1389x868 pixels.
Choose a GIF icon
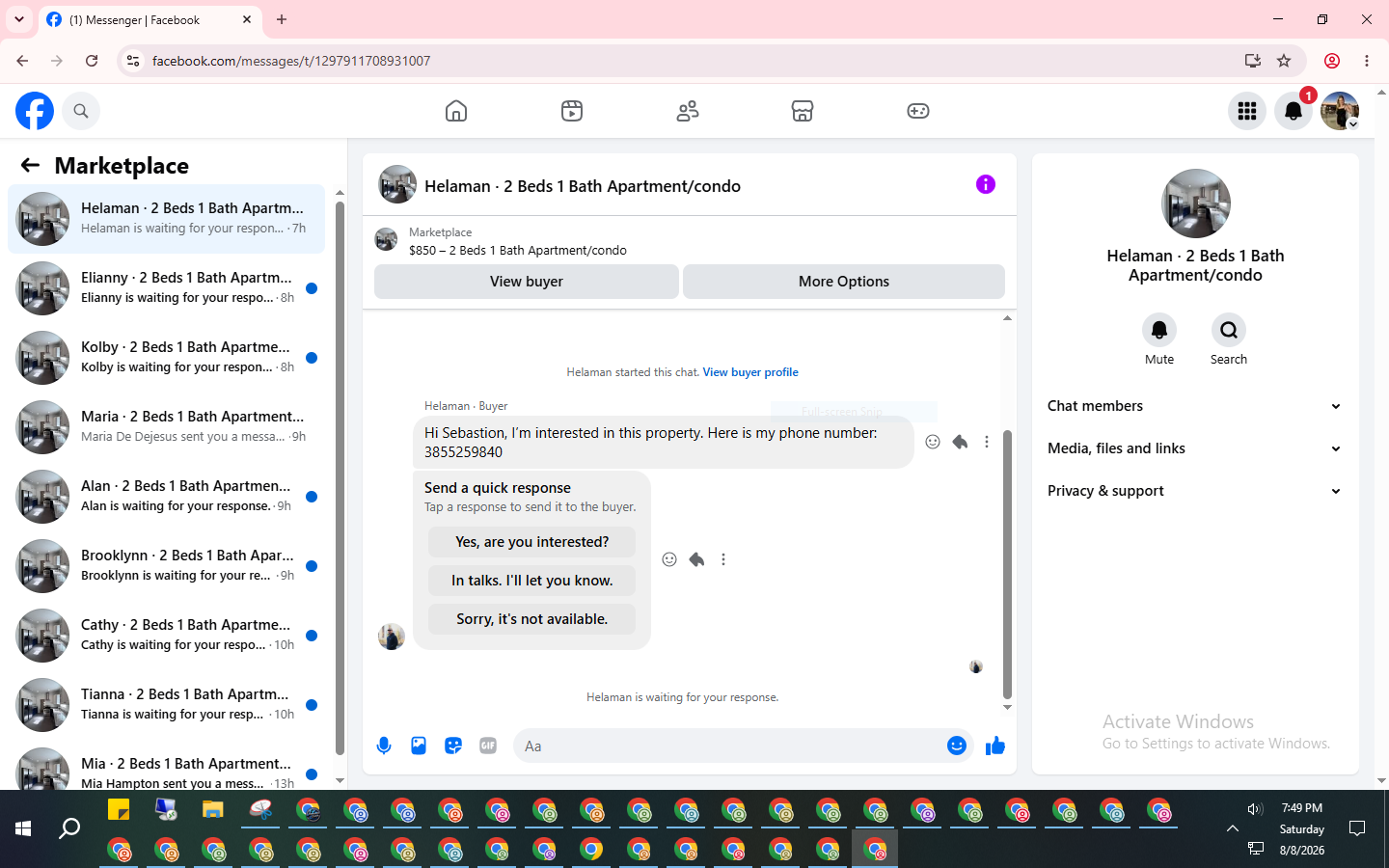pos(488,746)
